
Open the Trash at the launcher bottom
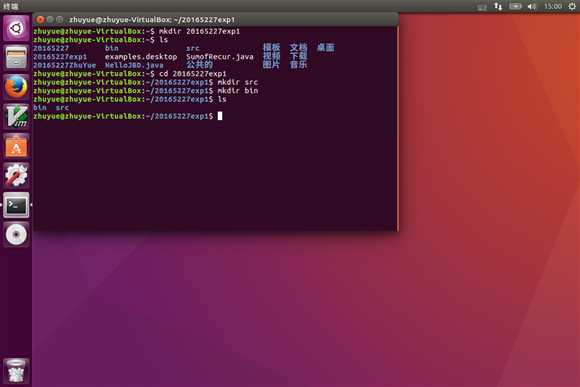pyautogui.click(x=16, y=371)
